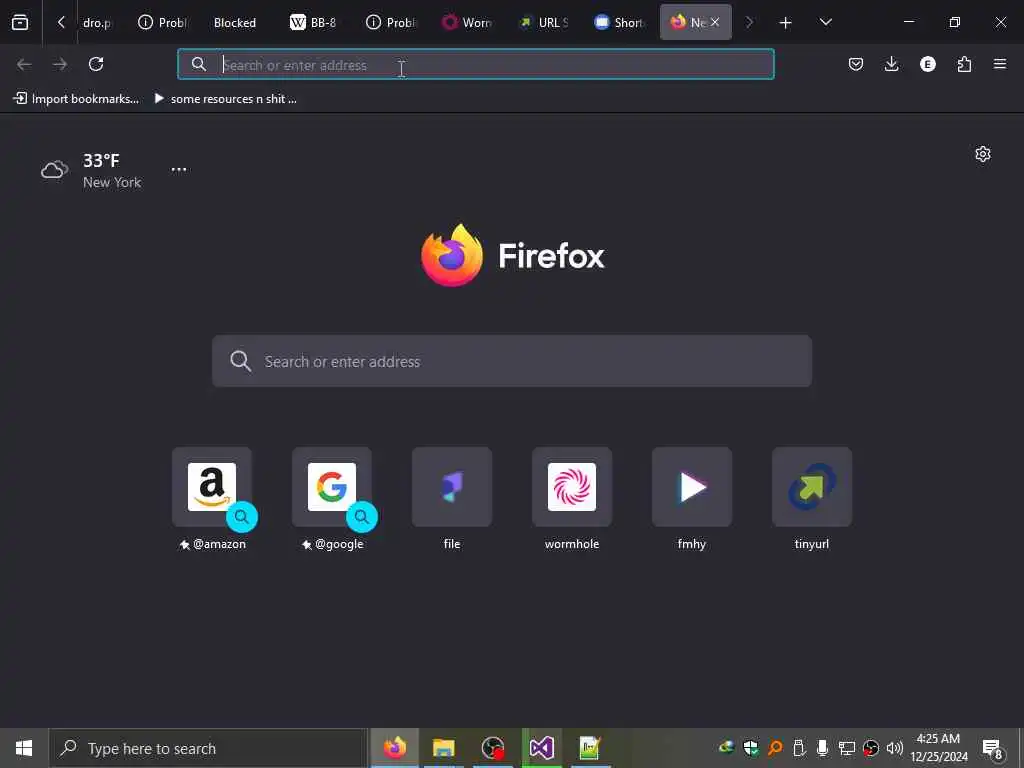Open the Downloads panel
Image resolution: width=1024 pixels, height=768 pixels.
(x=891, y=64)
